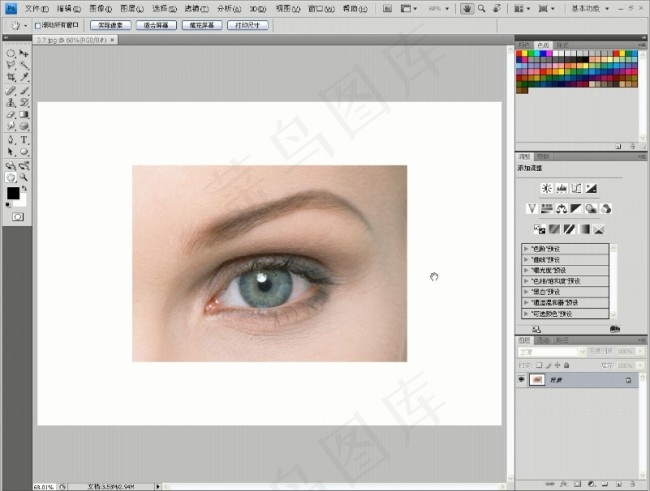Toggle lock transparent pixels in Layers panel

tap(539, 365)
